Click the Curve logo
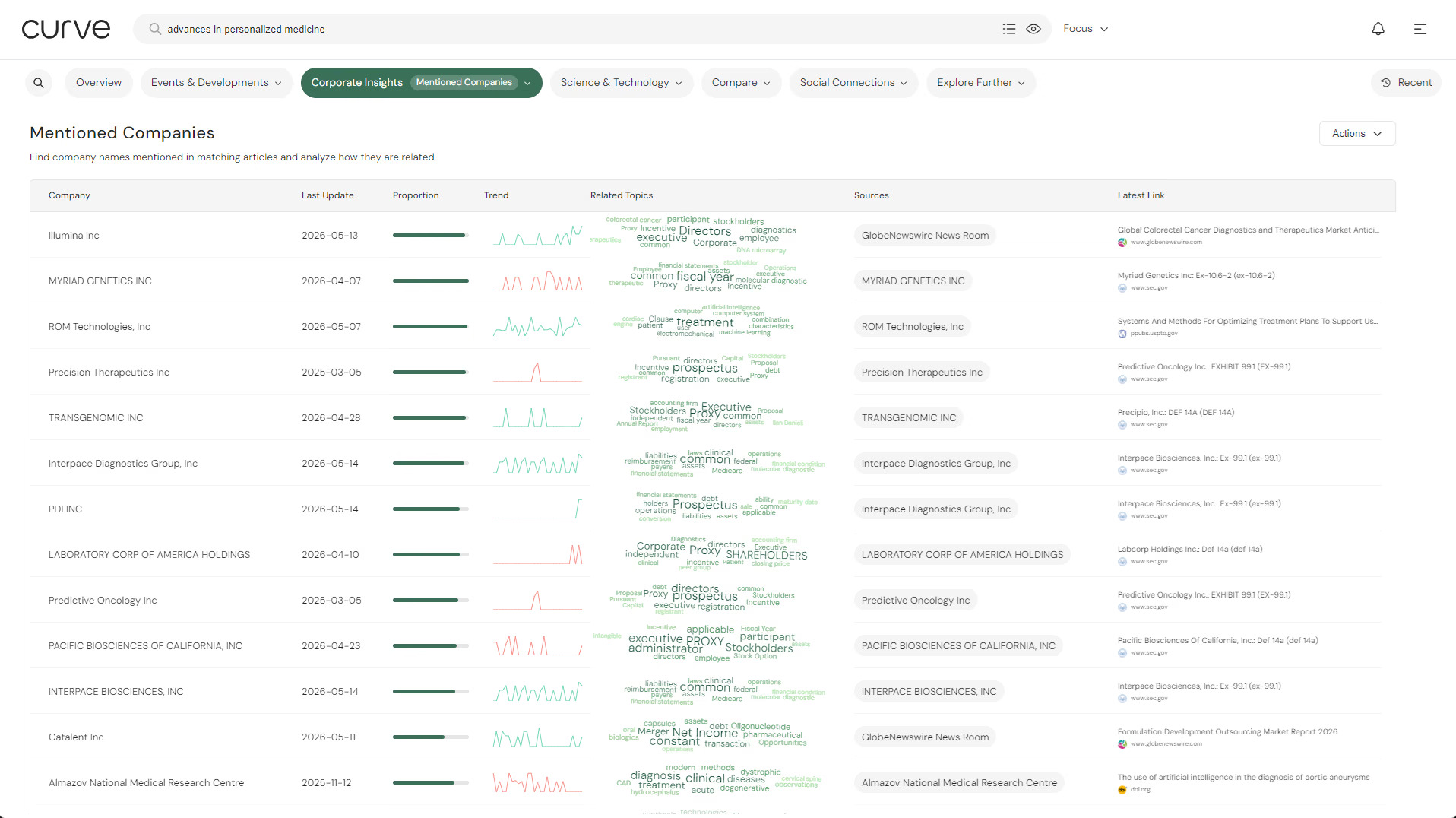This screenshot has height=818, width=1456. click(66, 29)
